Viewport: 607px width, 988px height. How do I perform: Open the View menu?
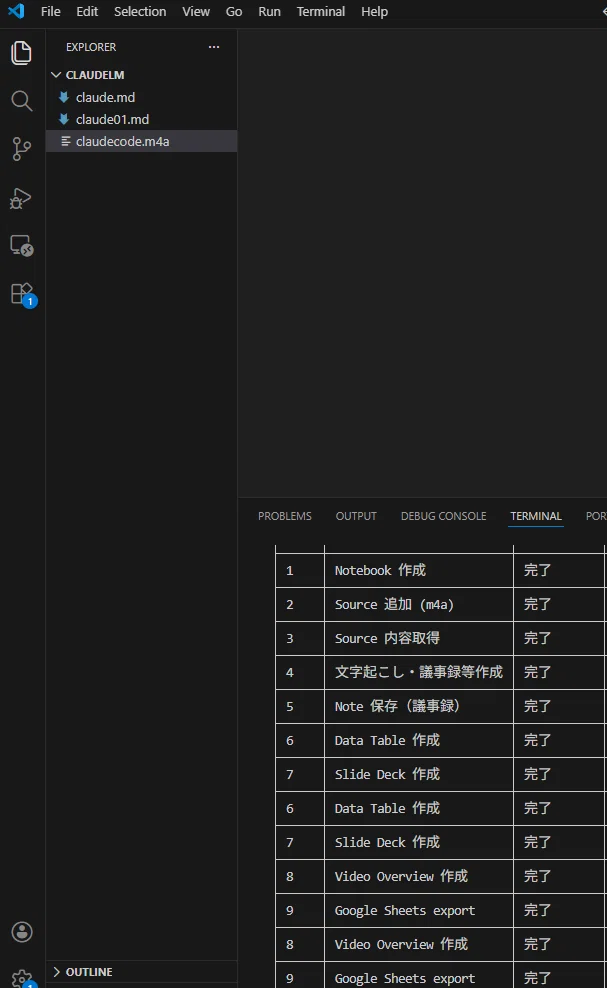coord(196,11)
